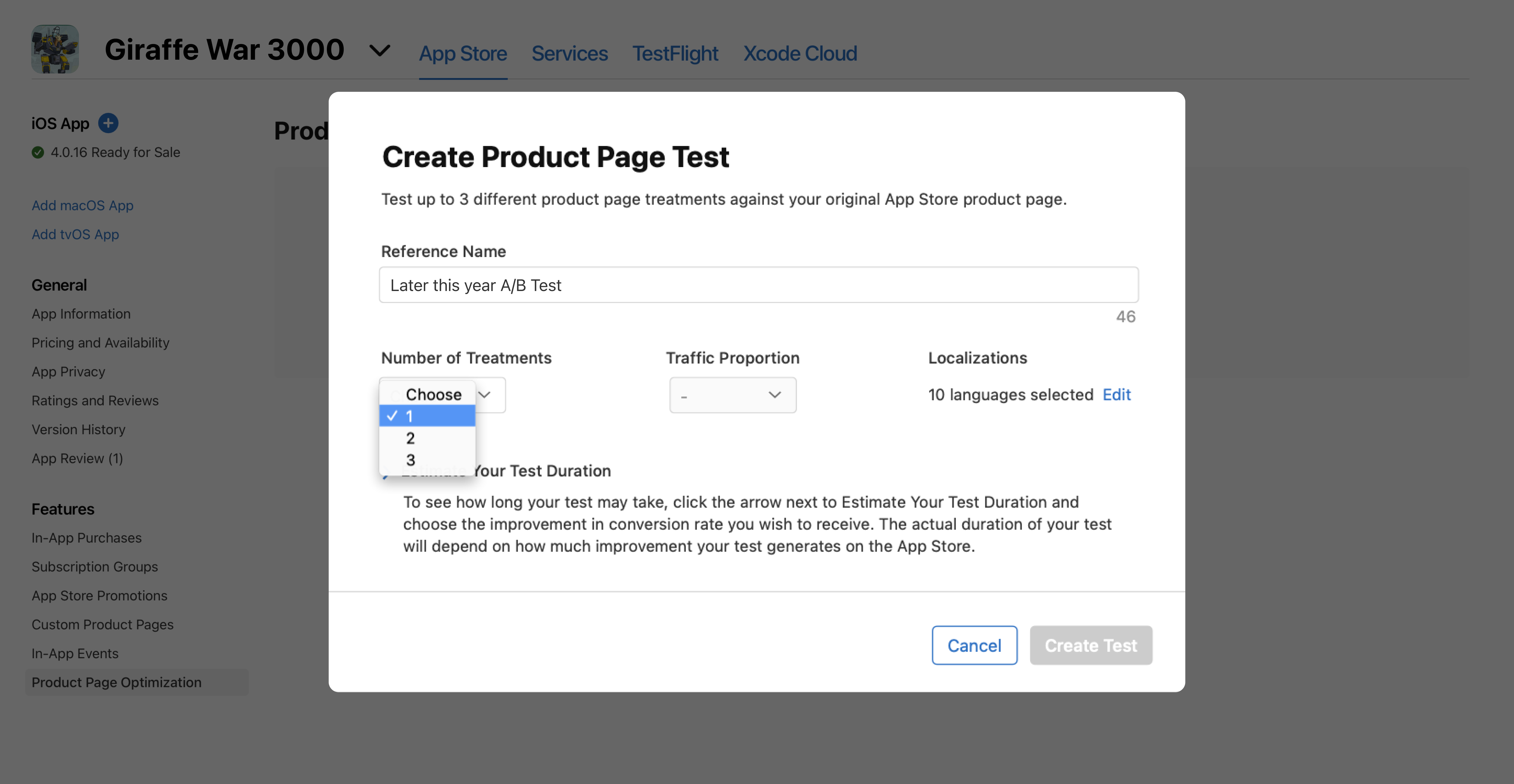Click the plus icon next to iOS App
This screenshot has height=784, width=1514.
[x=108, y=123]
